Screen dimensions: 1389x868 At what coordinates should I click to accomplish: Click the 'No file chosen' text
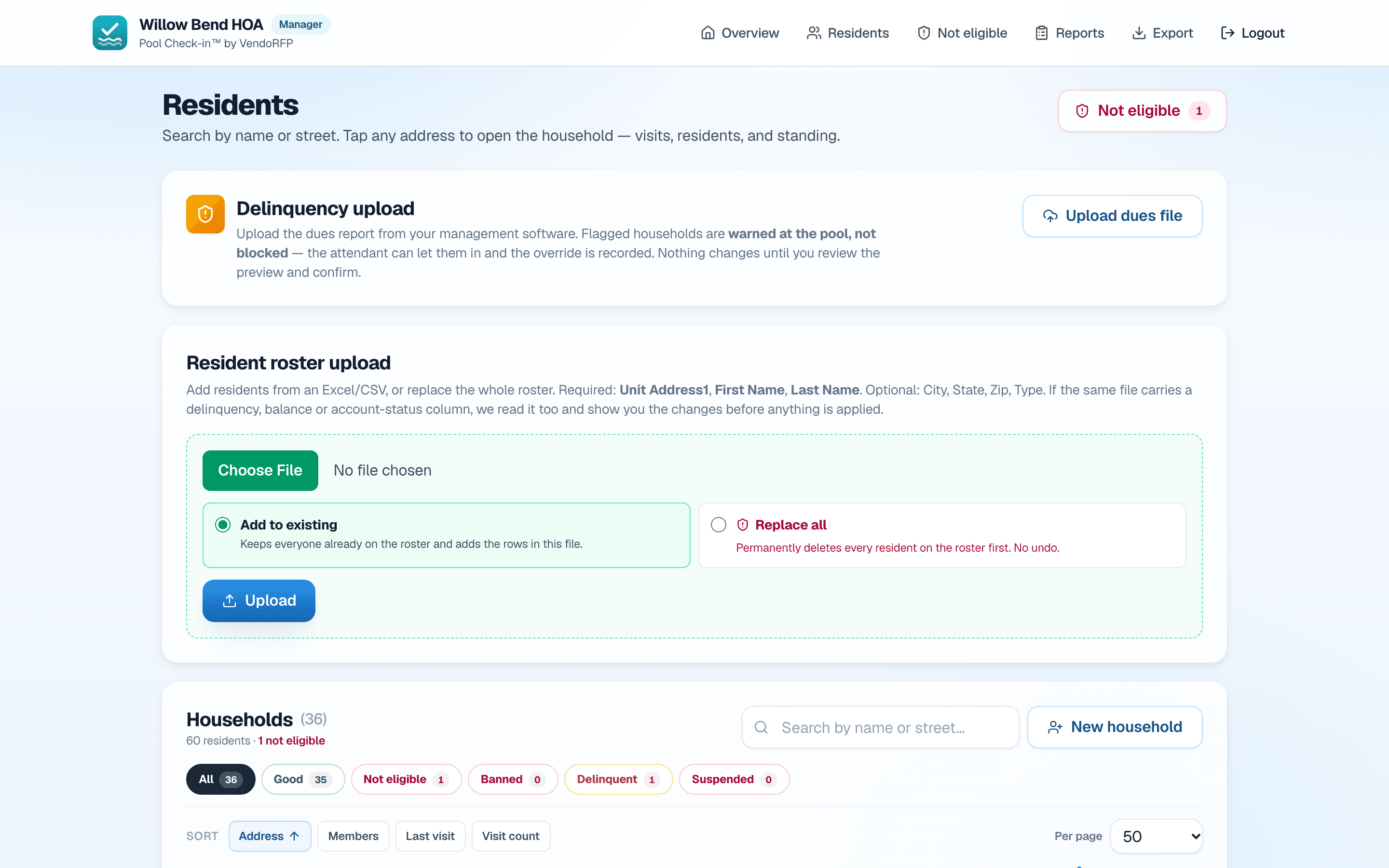pyautogui.click(x=382, y=470)
